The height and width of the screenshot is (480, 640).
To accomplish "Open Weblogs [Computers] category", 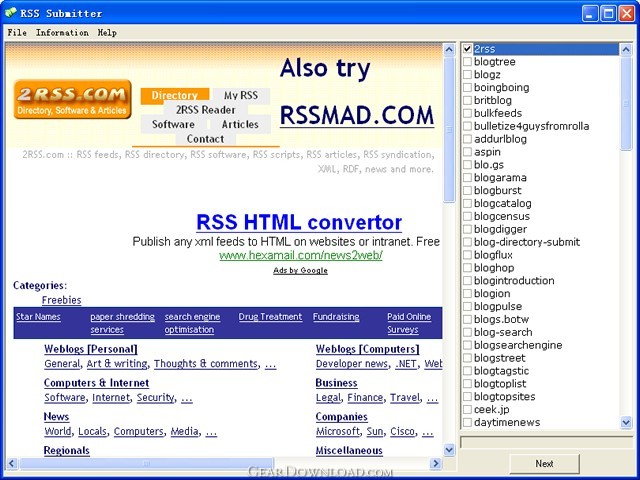I will pyautogui.click(x=367, y=349).
